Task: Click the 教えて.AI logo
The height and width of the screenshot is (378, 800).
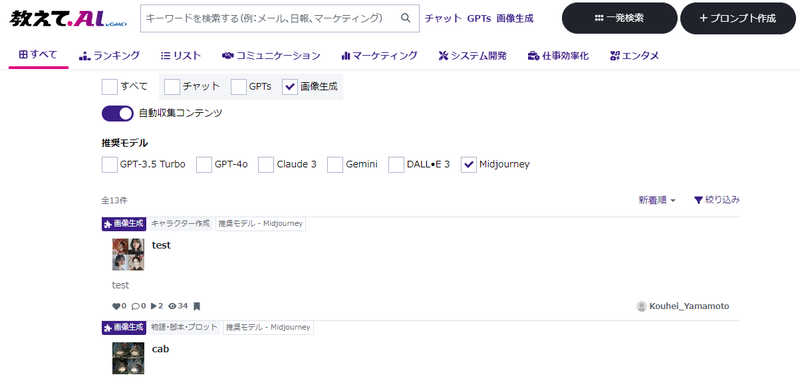Action: click(68, 18)
